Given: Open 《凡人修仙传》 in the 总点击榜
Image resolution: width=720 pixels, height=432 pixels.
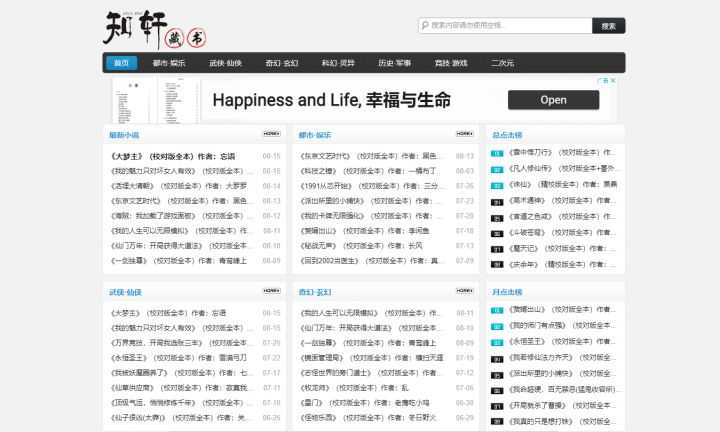Looking at the screenshot, I should (562, 168).
